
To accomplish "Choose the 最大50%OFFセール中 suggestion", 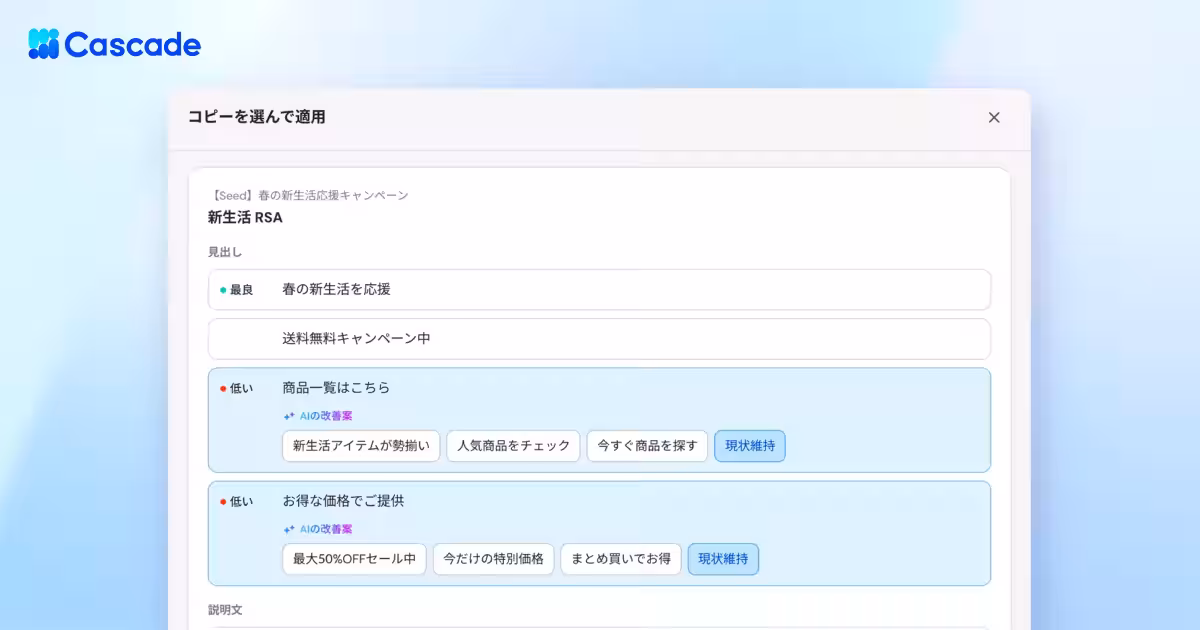I will tap(354, 559).
